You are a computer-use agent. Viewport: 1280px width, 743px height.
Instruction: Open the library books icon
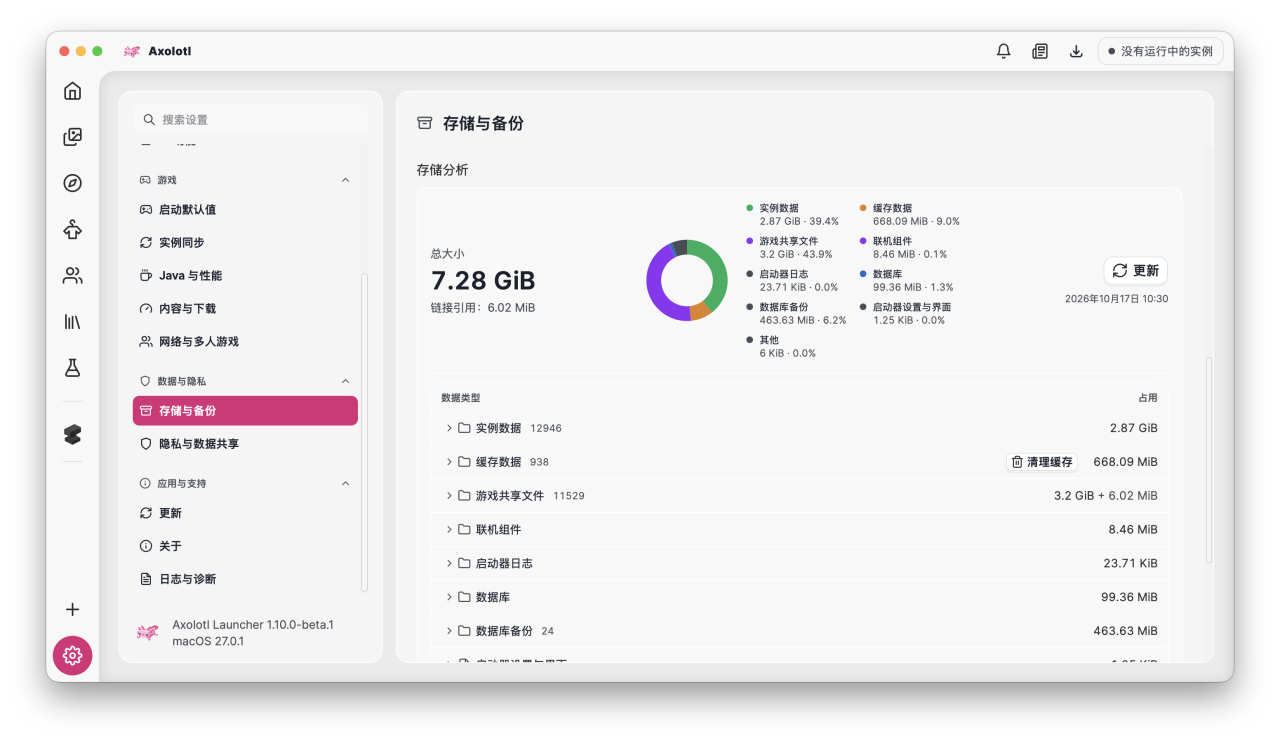(x=72, y=322)
